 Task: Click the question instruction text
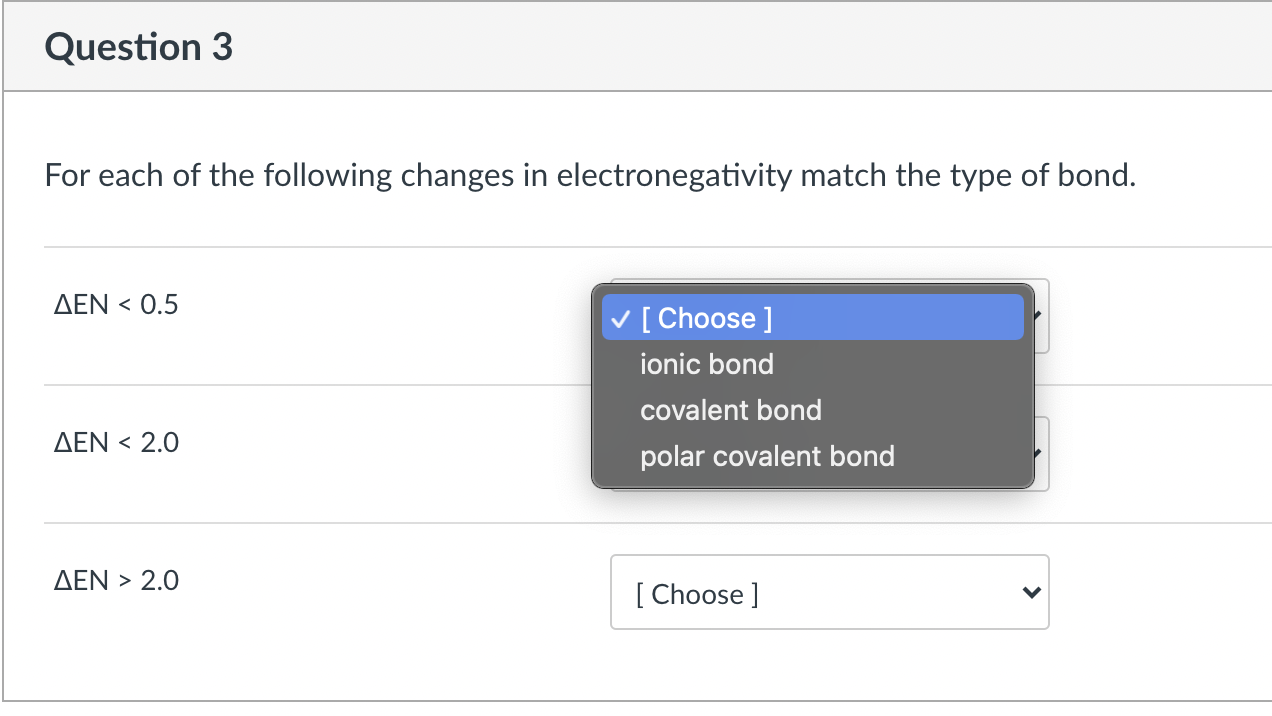point(590,175)
